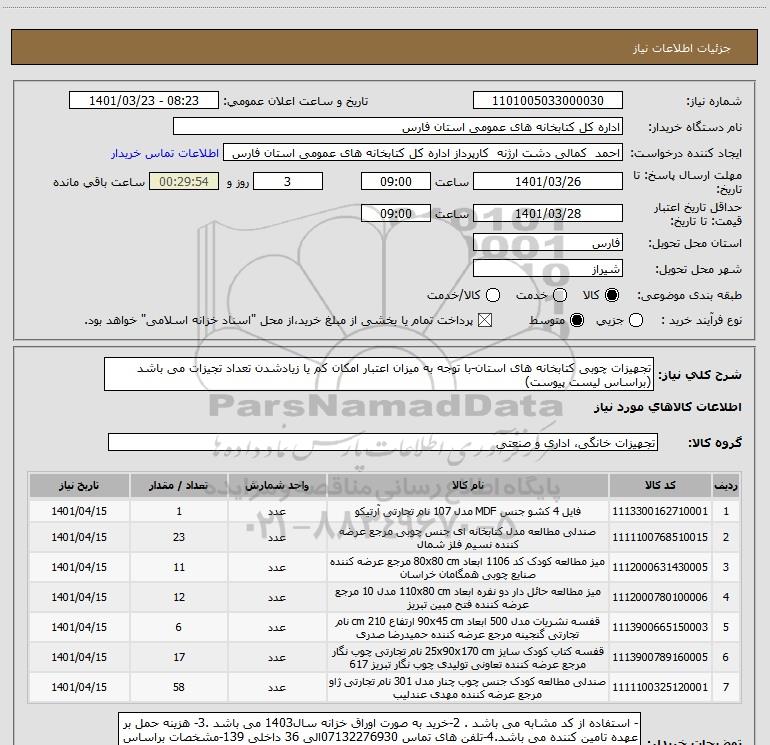
Task: Click item code 1111100325120001
Action: (x=660, y=687)
